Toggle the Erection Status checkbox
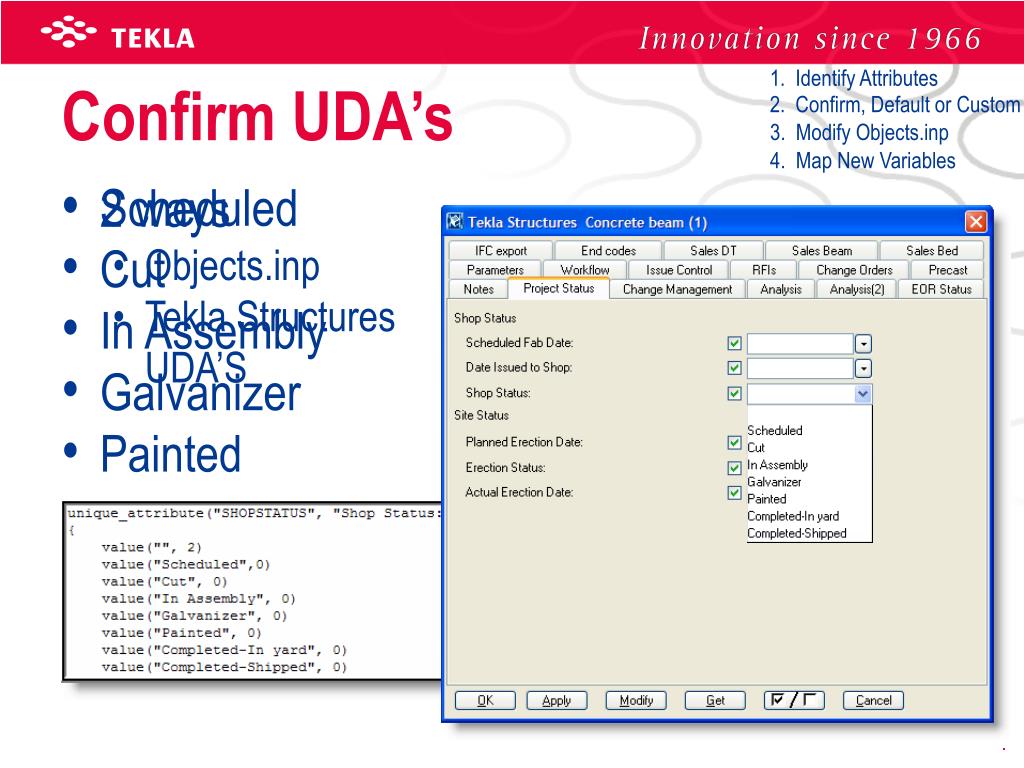 click(x=734, y=468)
